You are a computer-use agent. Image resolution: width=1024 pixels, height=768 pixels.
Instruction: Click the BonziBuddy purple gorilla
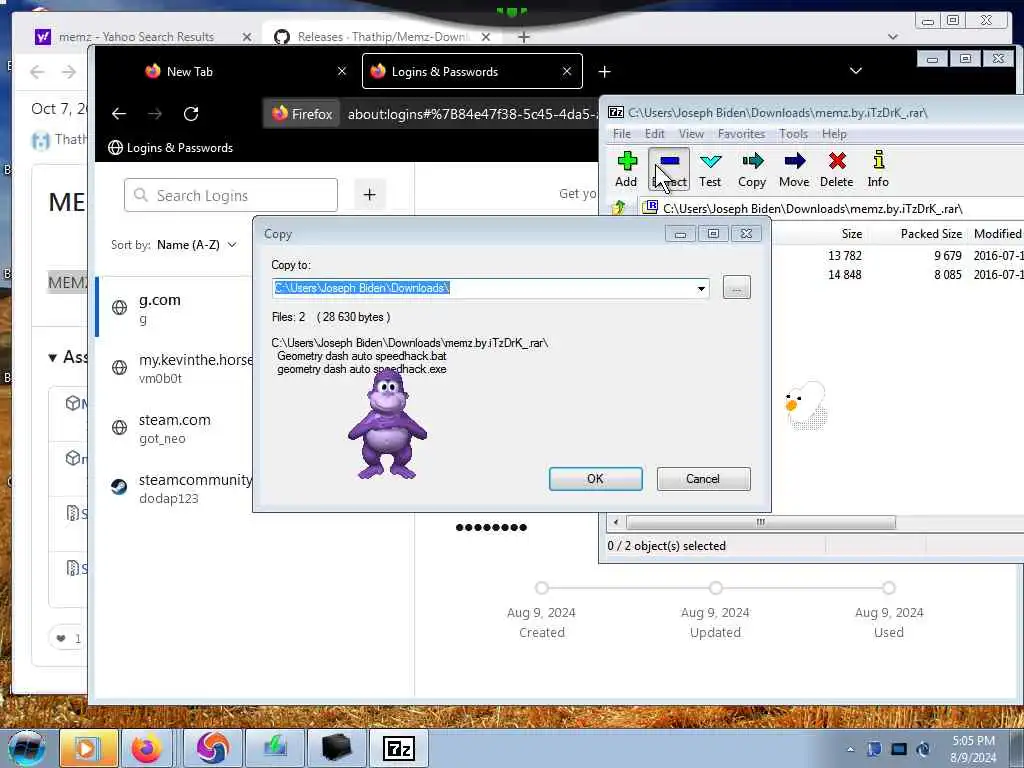387,423
